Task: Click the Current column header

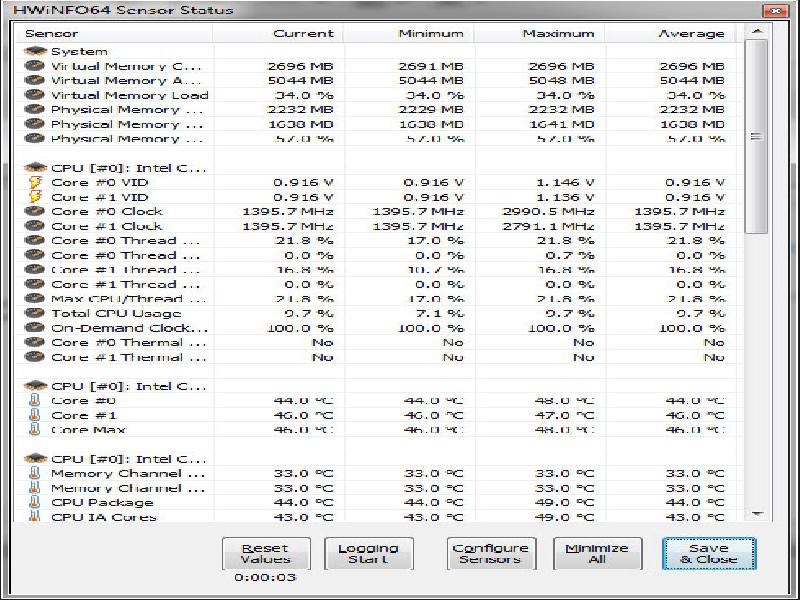Action: click(278, 34)
